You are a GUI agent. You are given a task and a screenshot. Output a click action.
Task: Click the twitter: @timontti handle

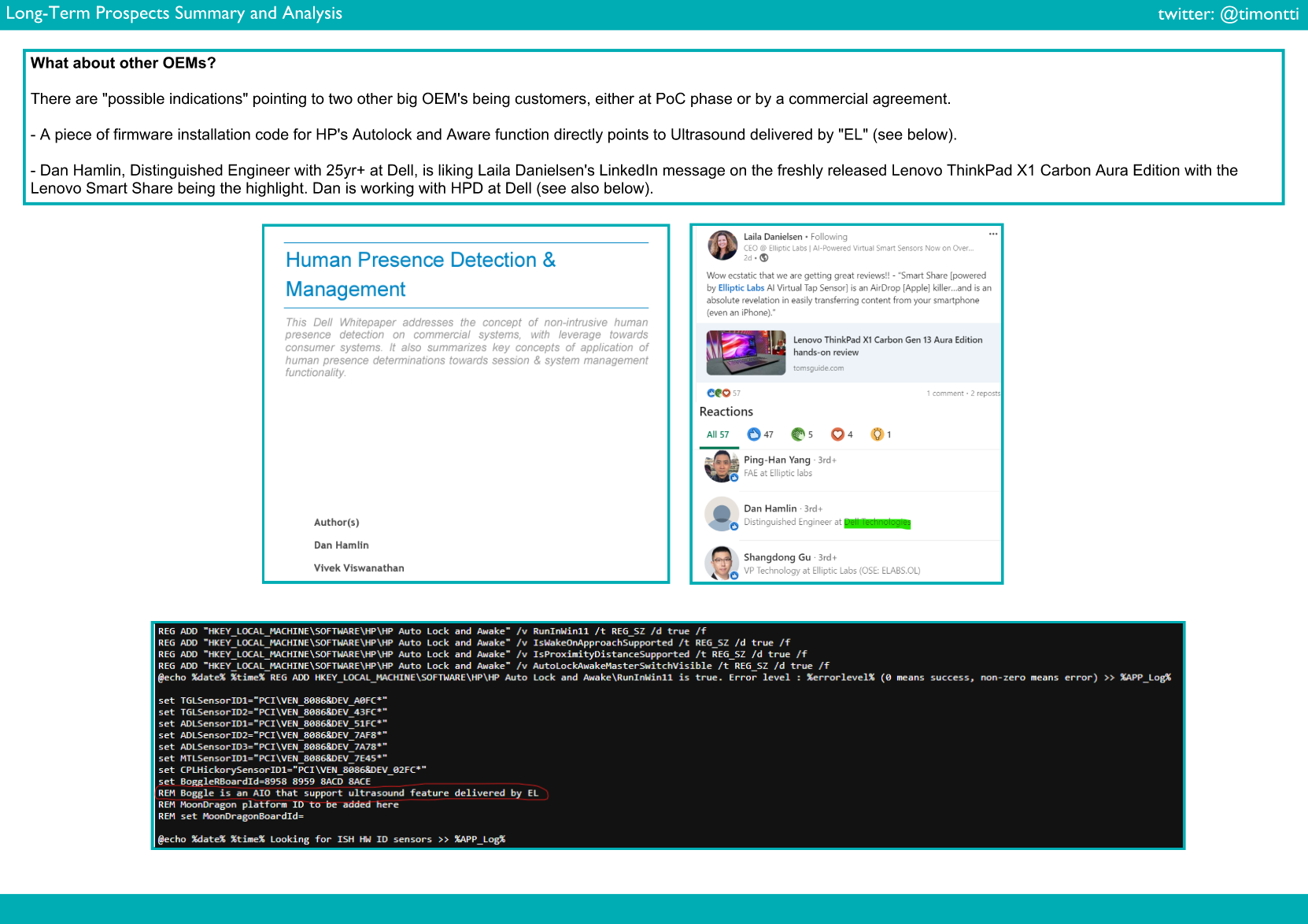pos(1228,13)
